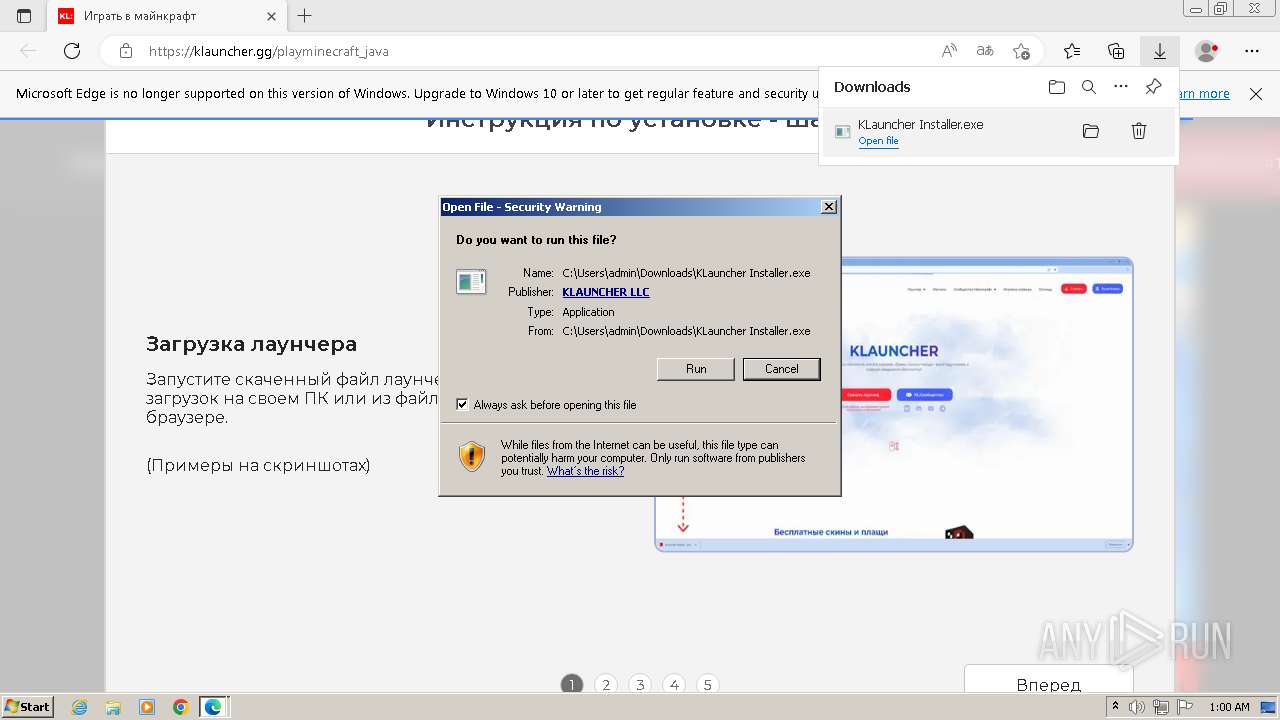Click the taskbar clock 1:00 AM
This screenshot has width=1280, height=720.
point(1229,707)
